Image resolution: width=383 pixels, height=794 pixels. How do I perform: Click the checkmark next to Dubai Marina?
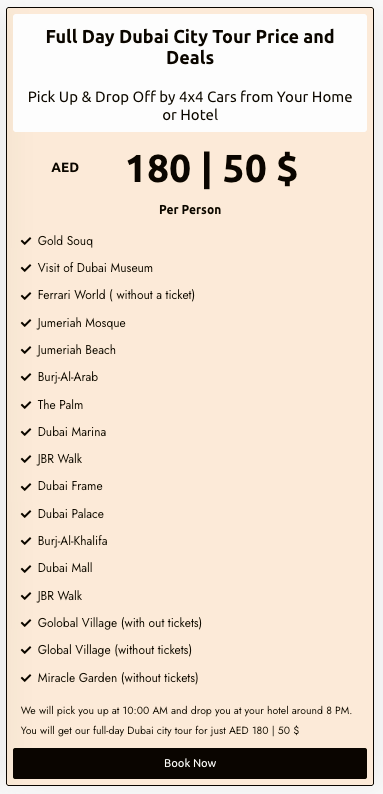pyautogui.click(x=26, y=432)
